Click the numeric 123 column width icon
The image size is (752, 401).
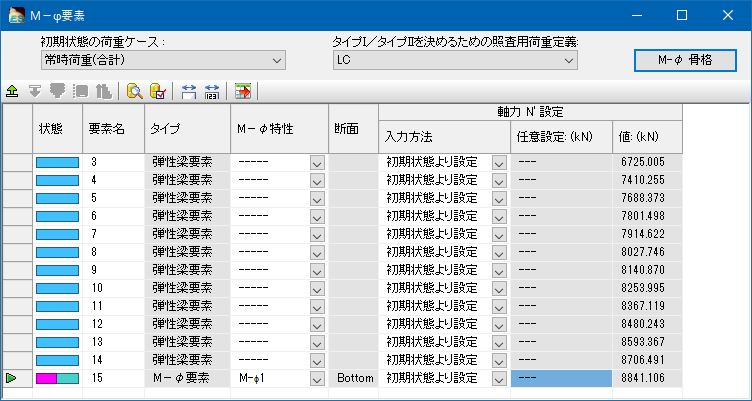[x=212, y=91]
